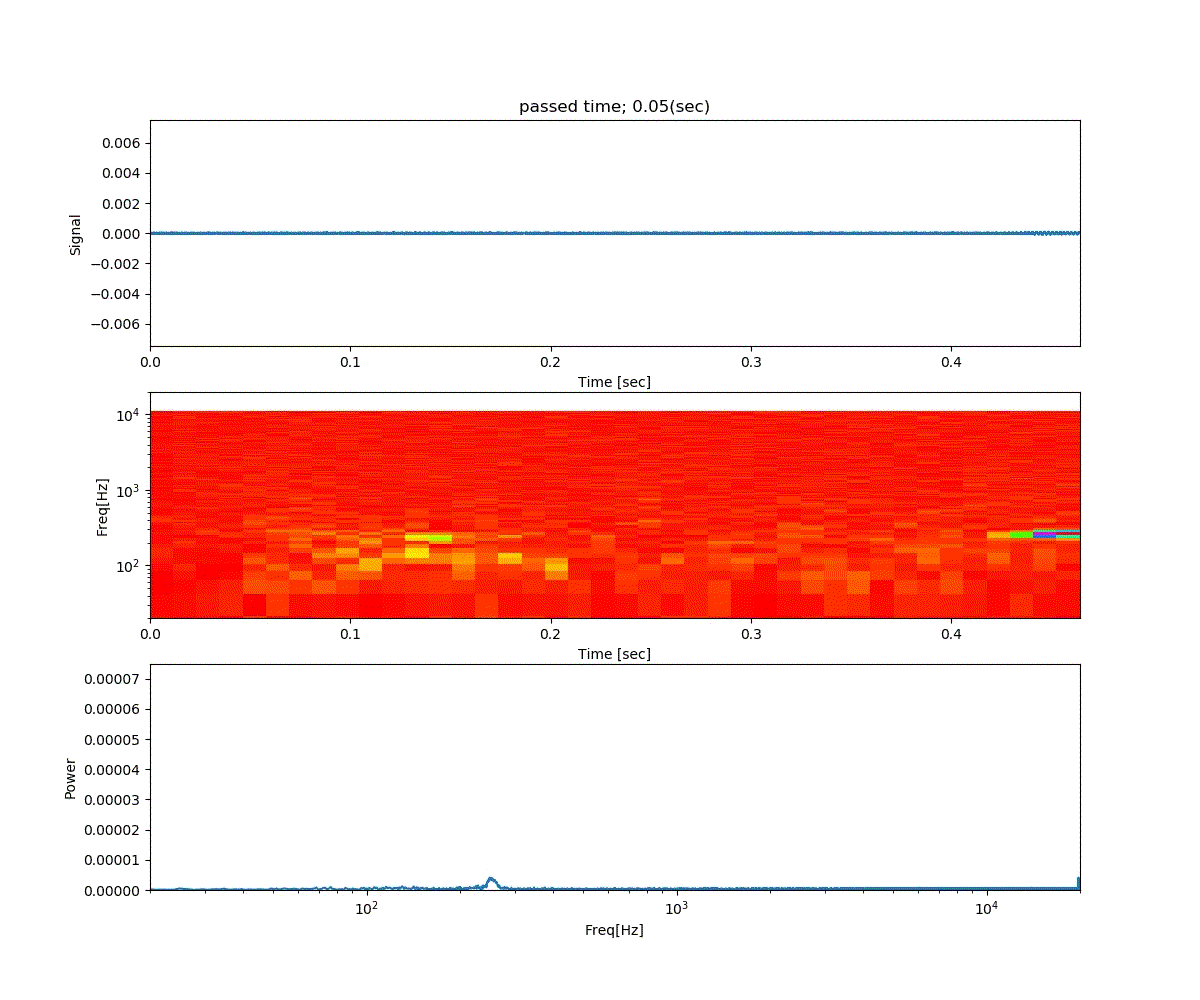Select the 0.2 time tick under the spectrogram
The height and width of the screenshot is (1000, 1200).
(x=551, y=634)
